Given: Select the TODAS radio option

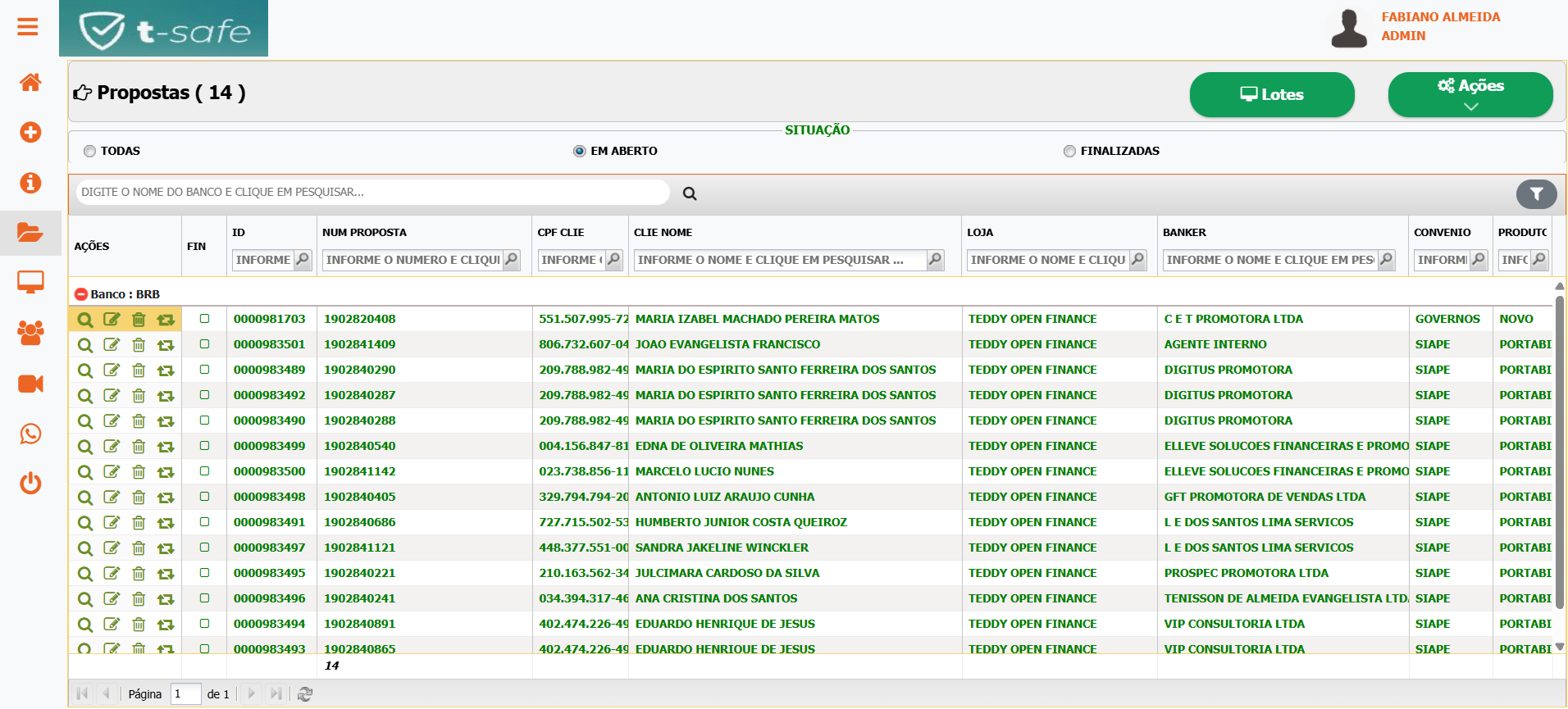Looking at the screenshot, I should (89, 151).
